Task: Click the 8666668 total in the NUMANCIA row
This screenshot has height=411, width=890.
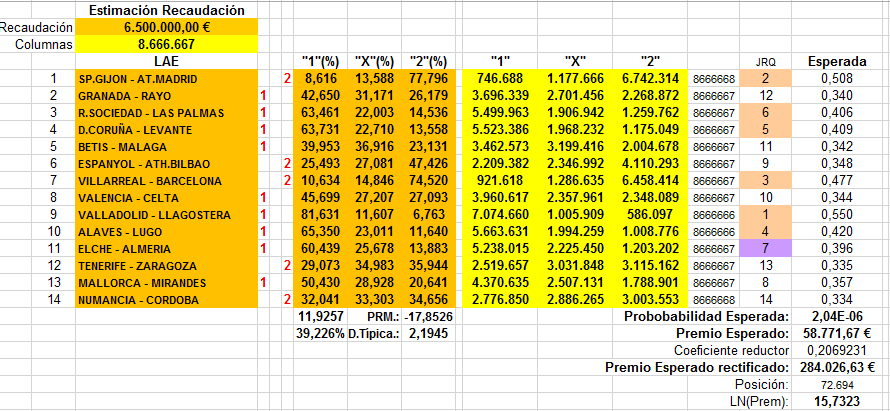Action: click(714, 300)
